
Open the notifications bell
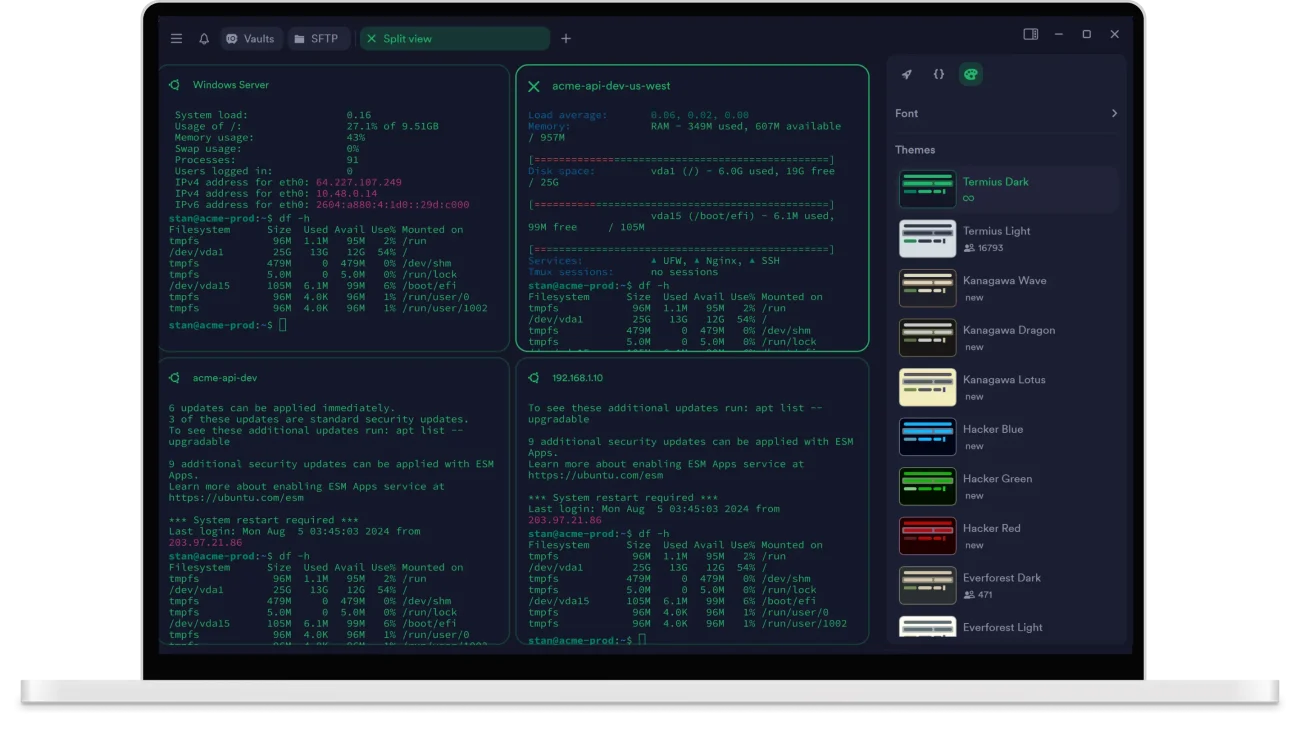(x=204, y=39)
